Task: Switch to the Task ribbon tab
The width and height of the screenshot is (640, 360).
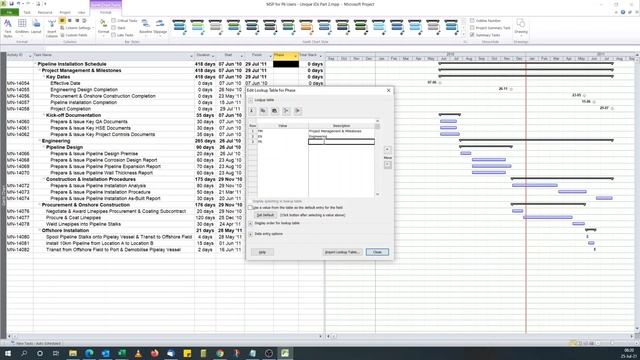Action: 27,12
